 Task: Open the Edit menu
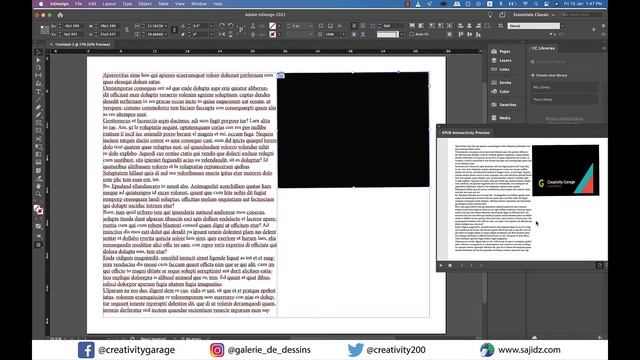point(92,4)
